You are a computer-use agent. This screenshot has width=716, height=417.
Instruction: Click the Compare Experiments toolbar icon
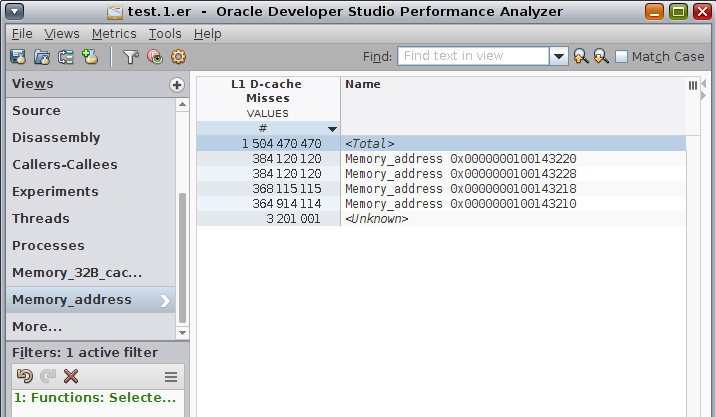(x=66, y=57)
